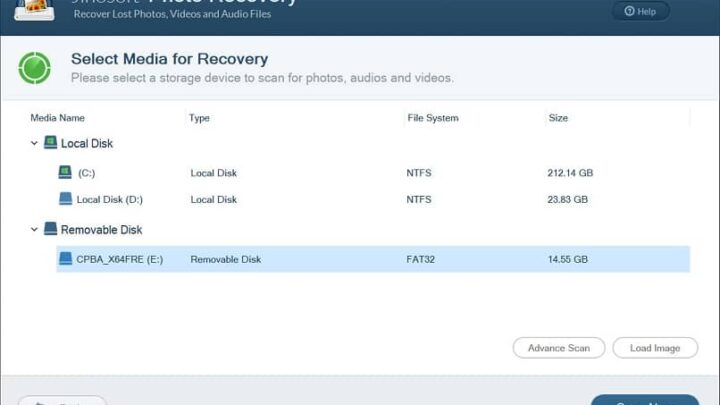The height and width of the screenshot is (405, 720).
Task: Click the FAT32 file system cell
Action: point(421,259)
